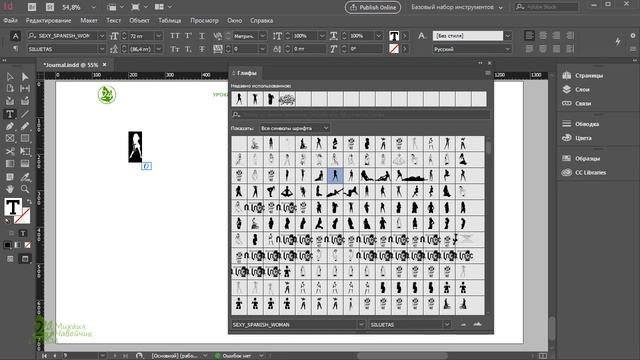Open the font family dropdown SEXY_SPANISH_WOM
640x360 pixels.
(x=102, y=36)
